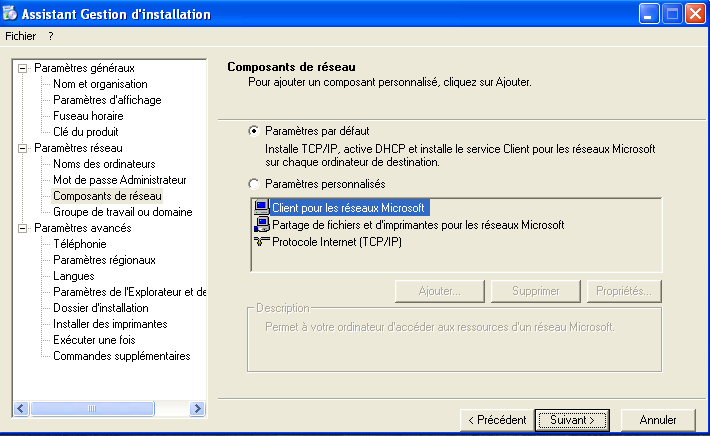Go to the next step with Suivant
Image resolution: width=710 pixels, height=436 pixels.
click(x=572, y=420)
